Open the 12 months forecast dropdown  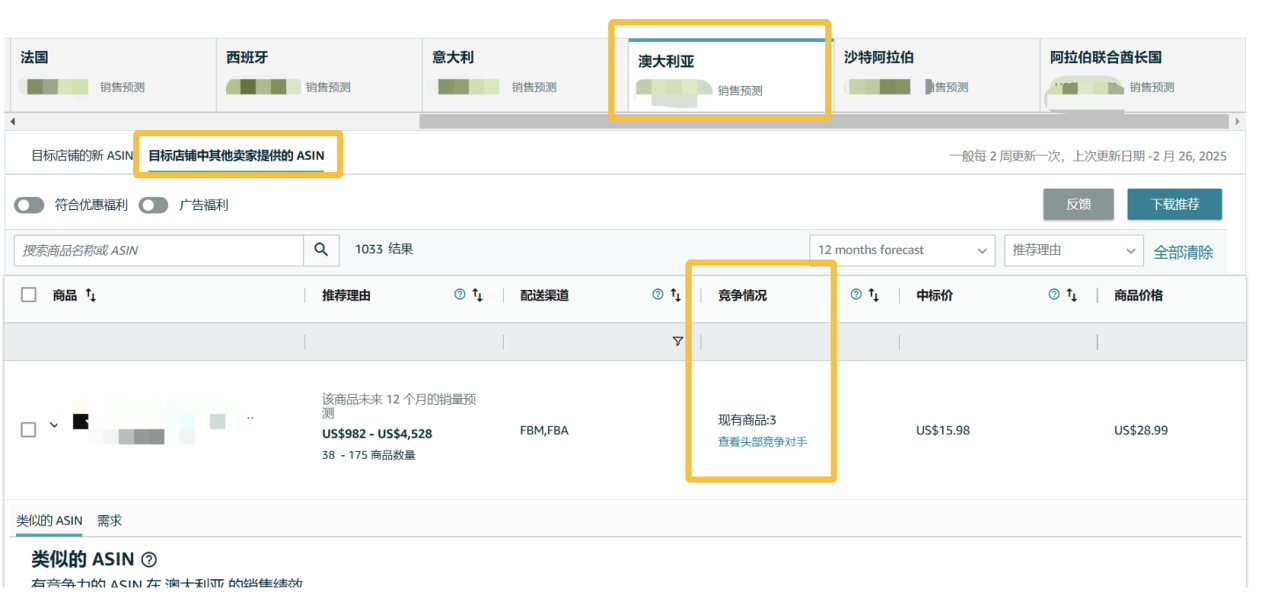901,250
